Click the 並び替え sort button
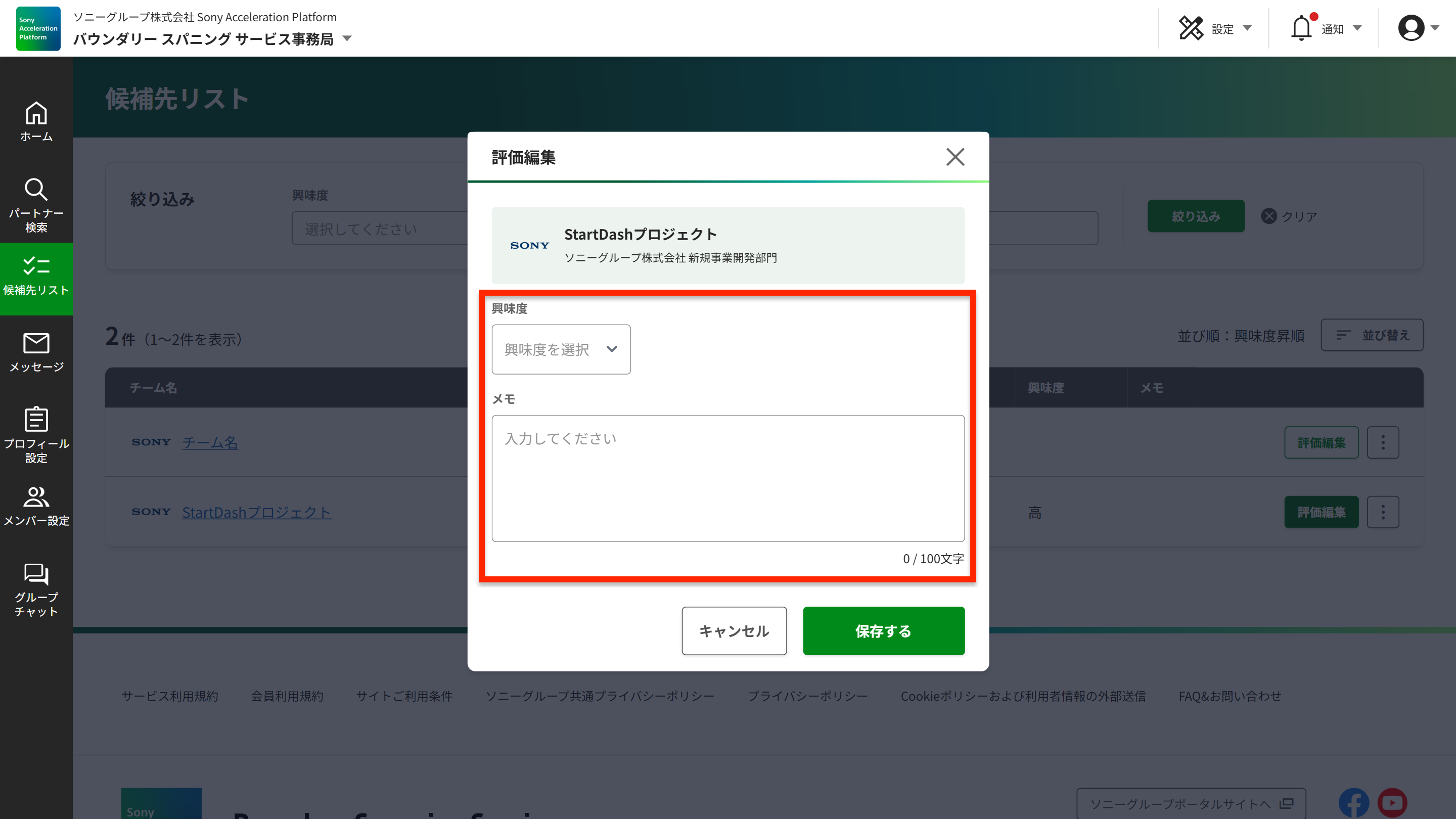 click(x=1372, y=335)
